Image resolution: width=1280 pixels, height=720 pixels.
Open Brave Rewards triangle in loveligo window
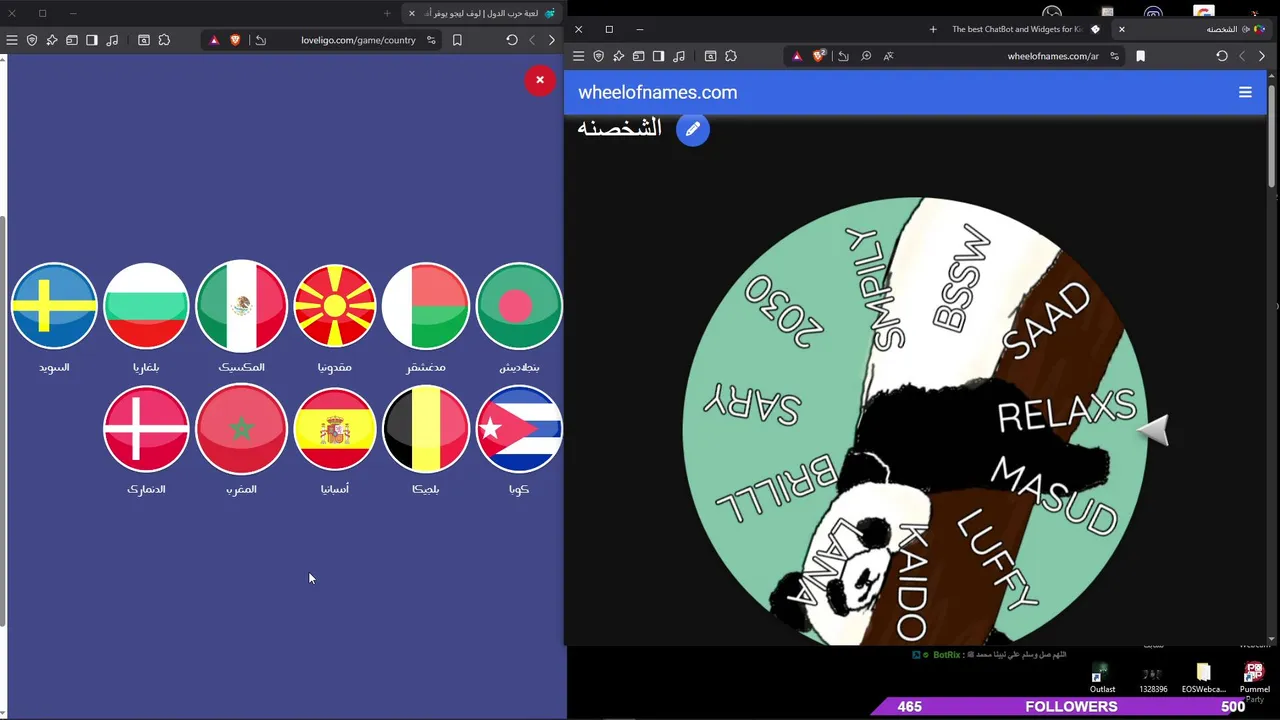tap(214, 40)
